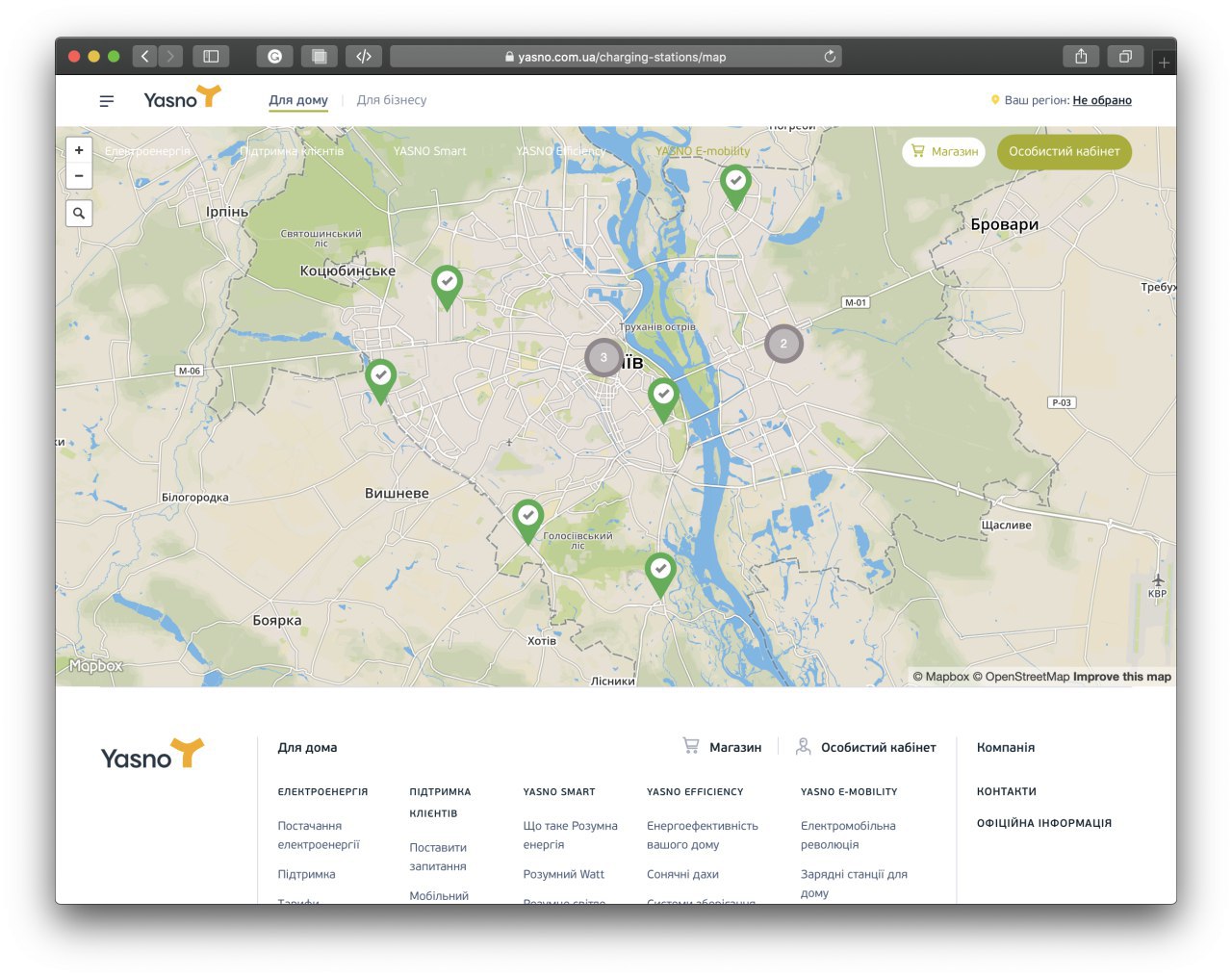Image resolution: width=1232 pixels, height=977 pixels.
Task: Select the charging station marker near Коцюбинське
Action: tap(447, 287)
